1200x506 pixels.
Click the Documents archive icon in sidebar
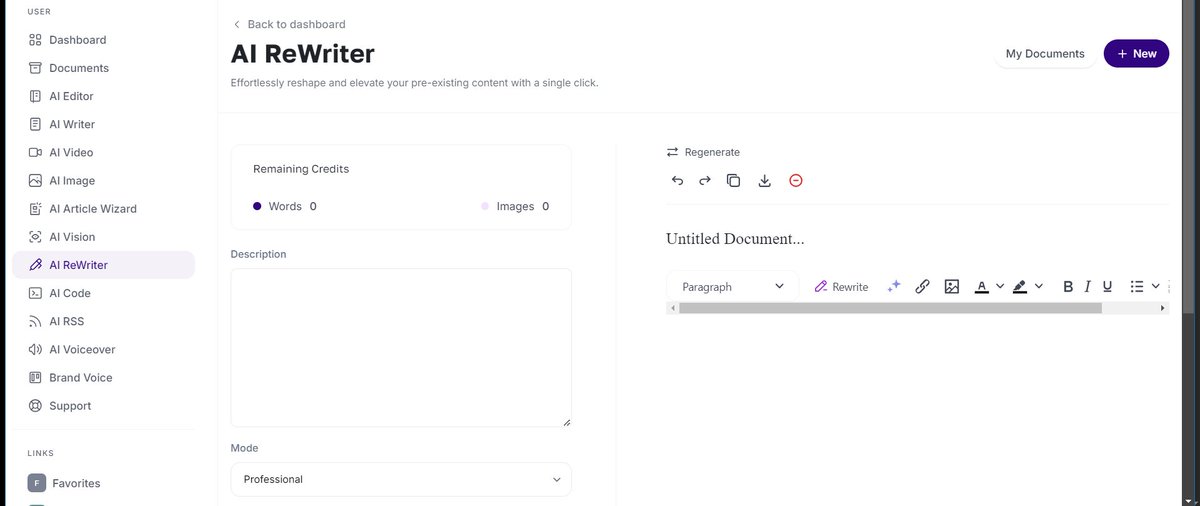point(35,68)
